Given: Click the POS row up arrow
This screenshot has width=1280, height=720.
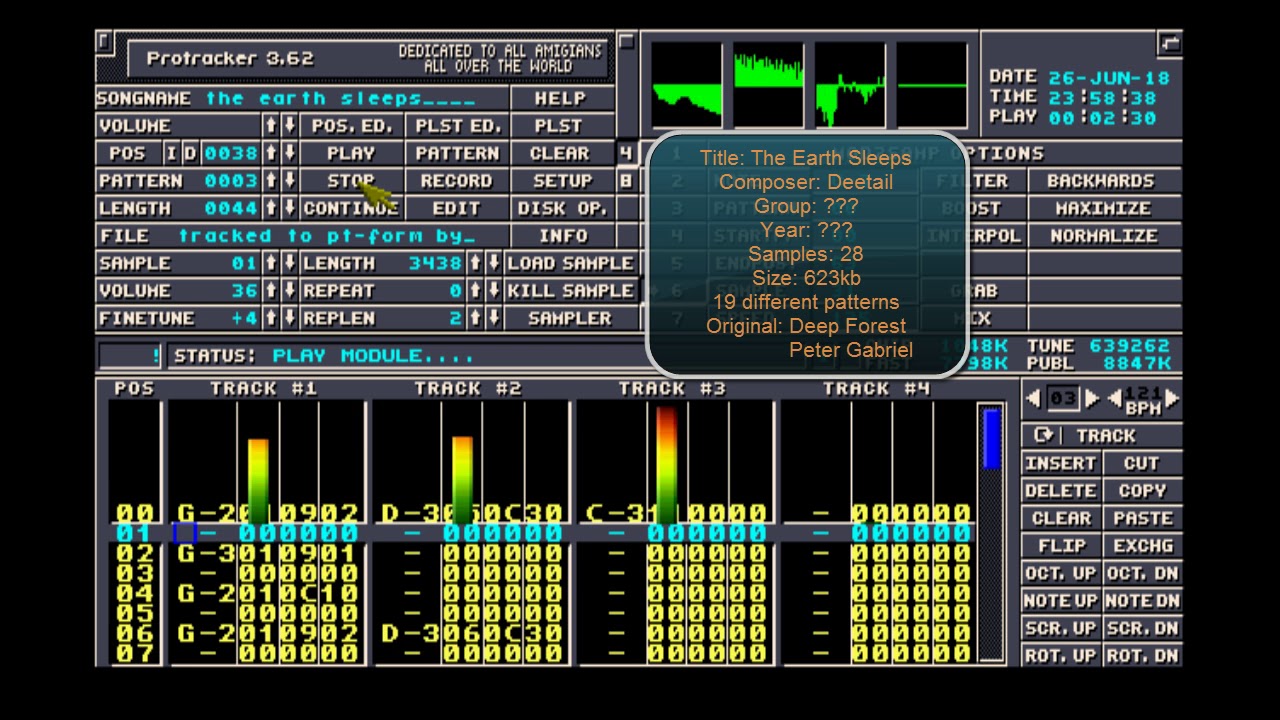Looking at the screenshot, I should point(270,154).
